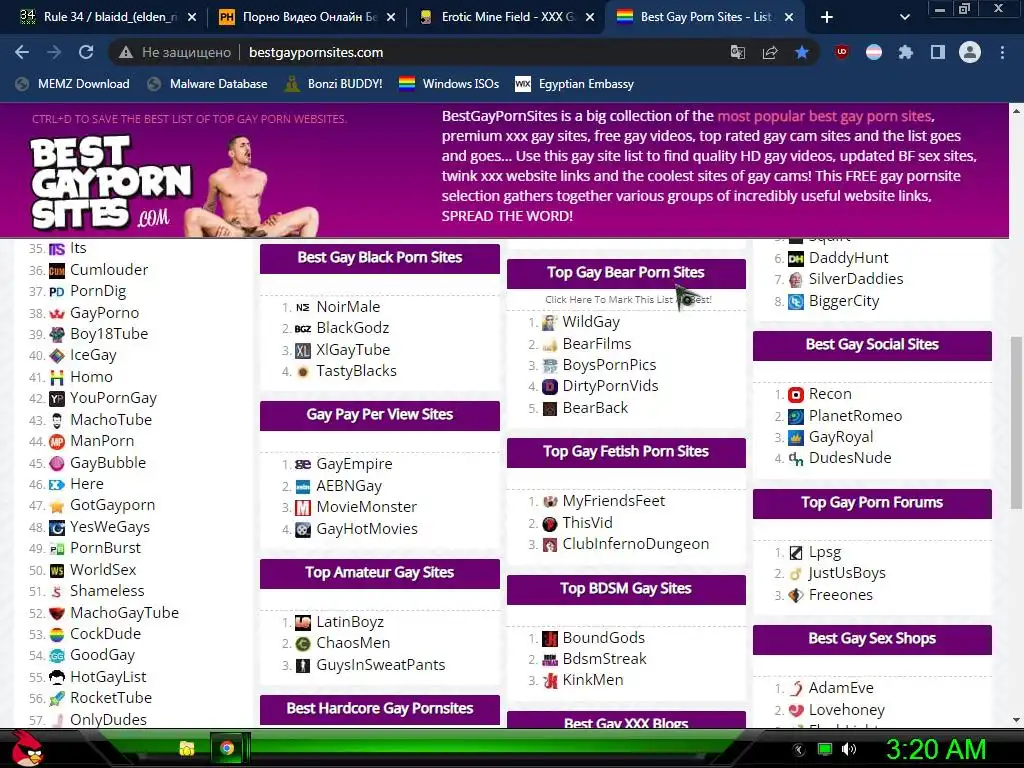Open the not-secure warning icon in address bar
The height and width of the screenshot is (768, 1024).
pos(125,52)
